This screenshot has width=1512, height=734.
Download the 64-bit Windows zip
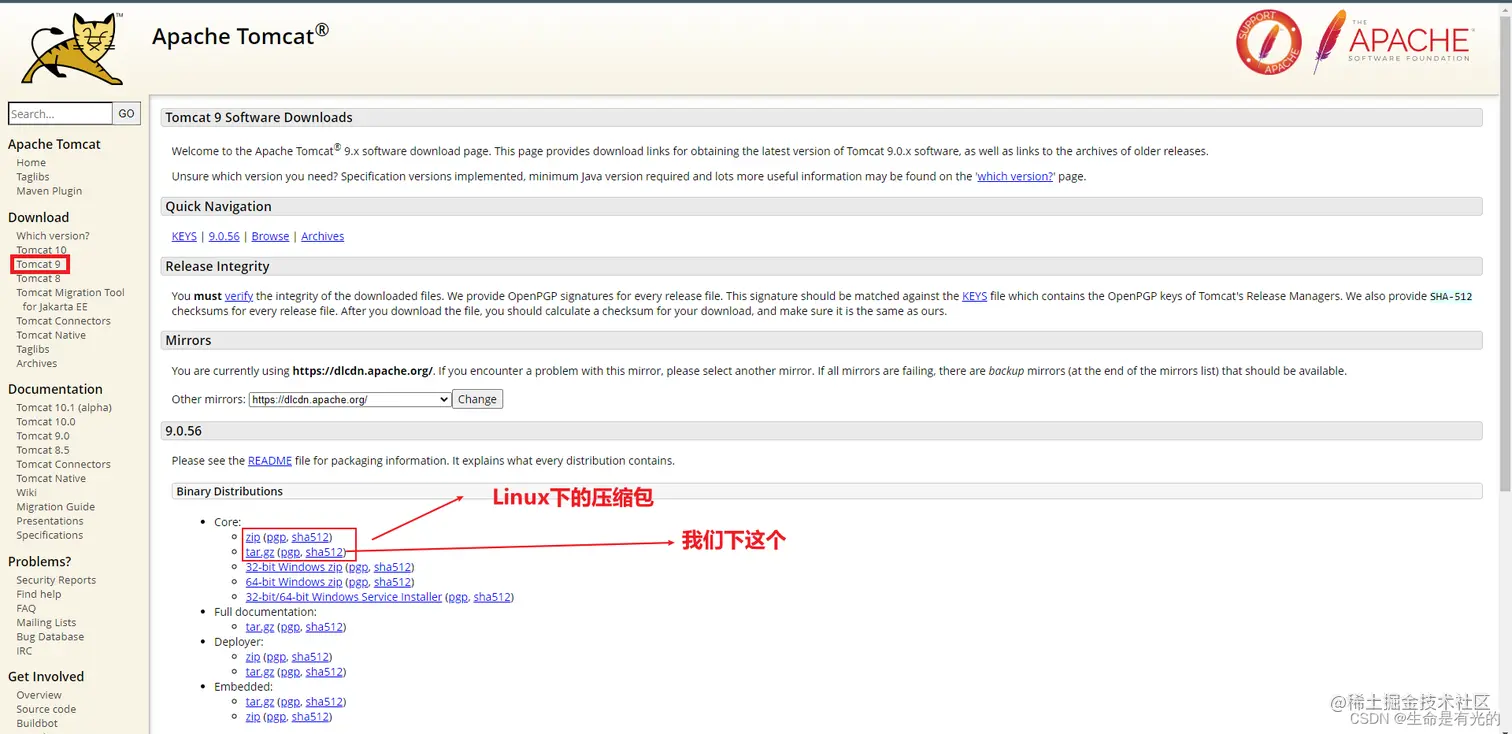pyautogui.click(x=293, y=581)
